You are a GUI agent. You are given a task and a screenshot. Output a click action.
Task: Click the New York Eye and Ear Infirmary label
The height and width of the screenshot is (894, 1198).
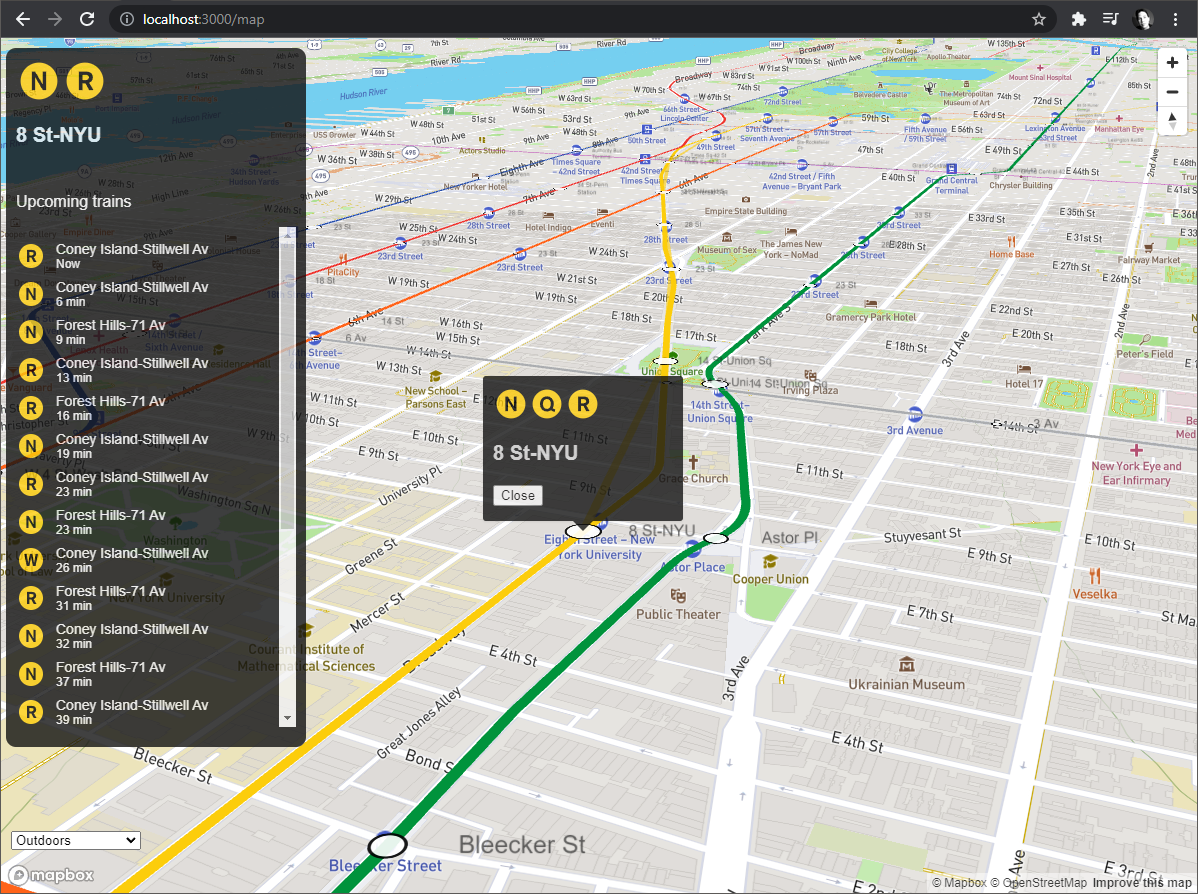click(x=1136, y=473)
